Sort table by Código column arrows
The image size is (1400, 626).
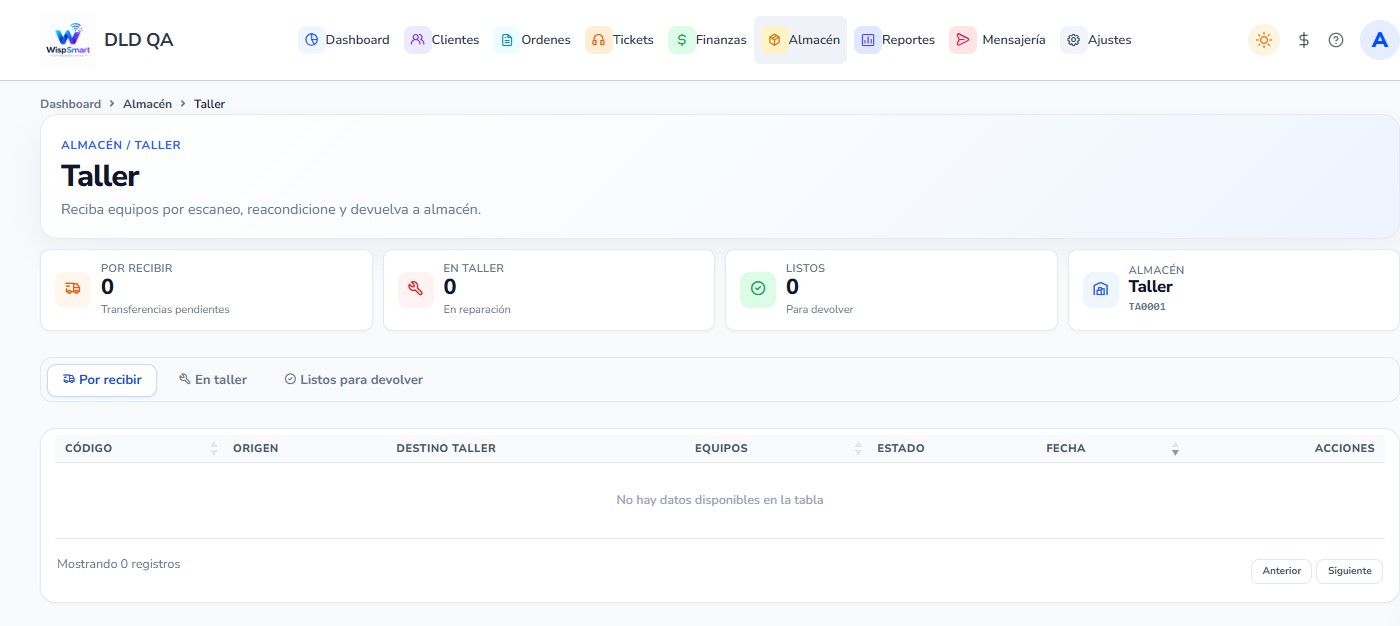[214, 449]
